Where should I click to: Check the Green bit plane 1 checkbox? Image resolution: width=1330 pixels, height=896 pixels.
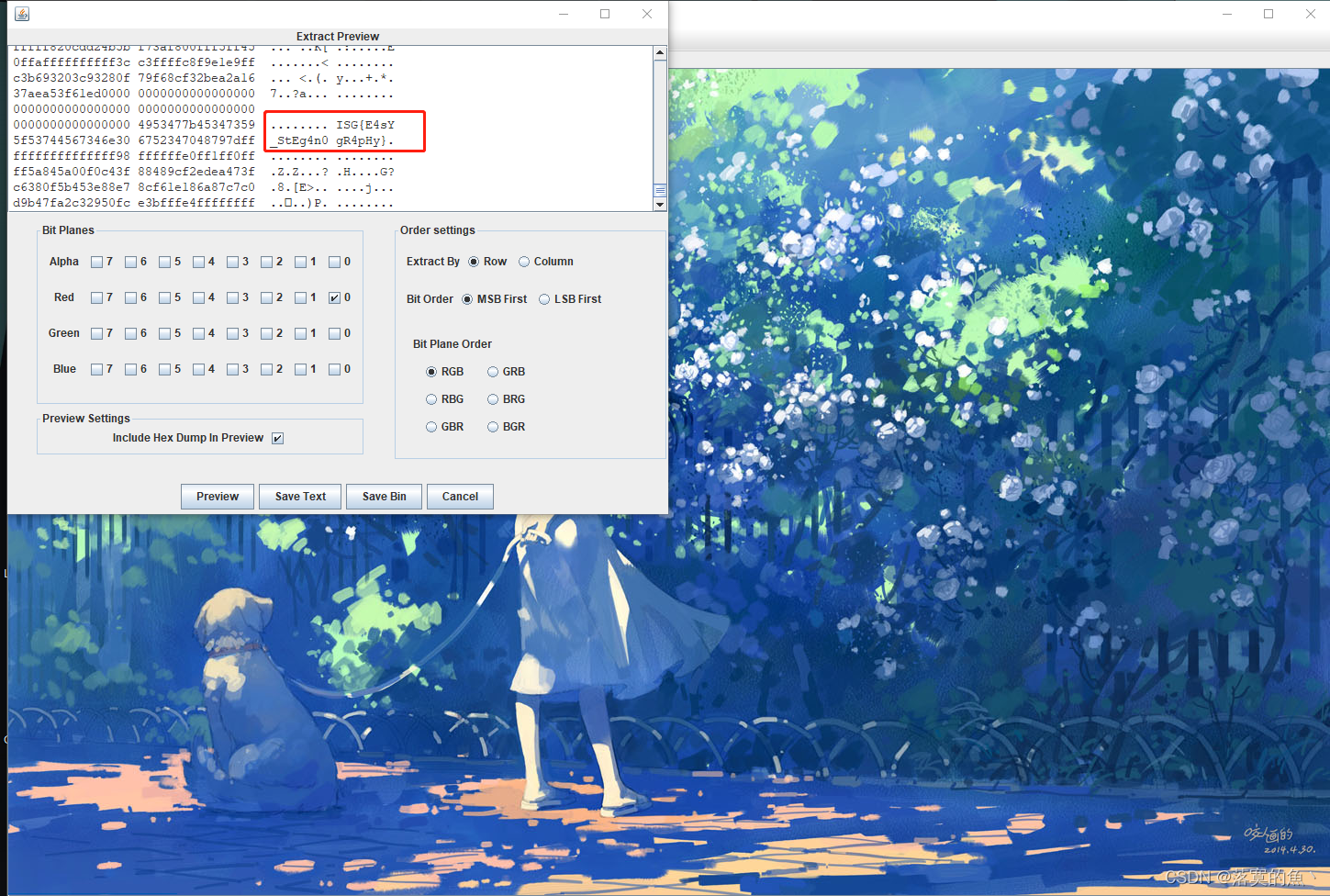point(301,333)
